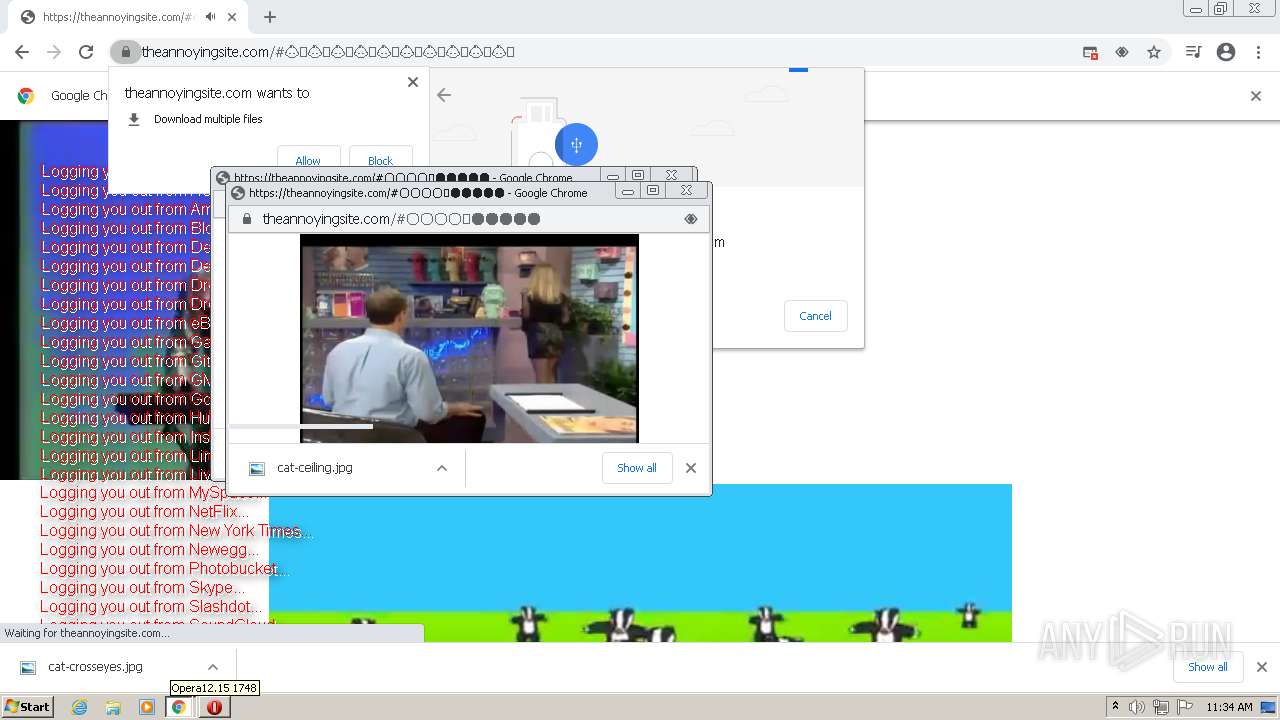Screen dimensions: 1280x720
Task: Click the 11:34 AM system clock
Action: (x=1229, y=707)
